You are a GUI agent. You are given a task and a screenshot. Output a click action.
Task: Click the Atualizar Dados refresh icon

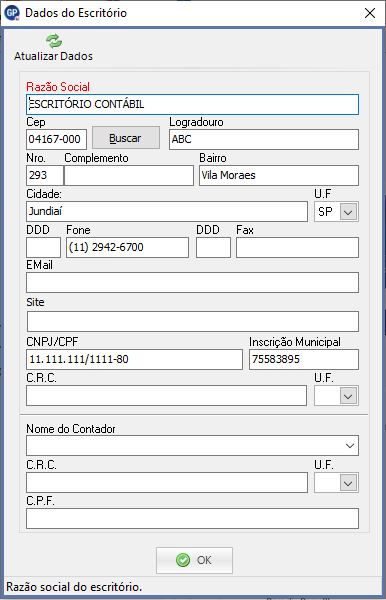point(54,41)
